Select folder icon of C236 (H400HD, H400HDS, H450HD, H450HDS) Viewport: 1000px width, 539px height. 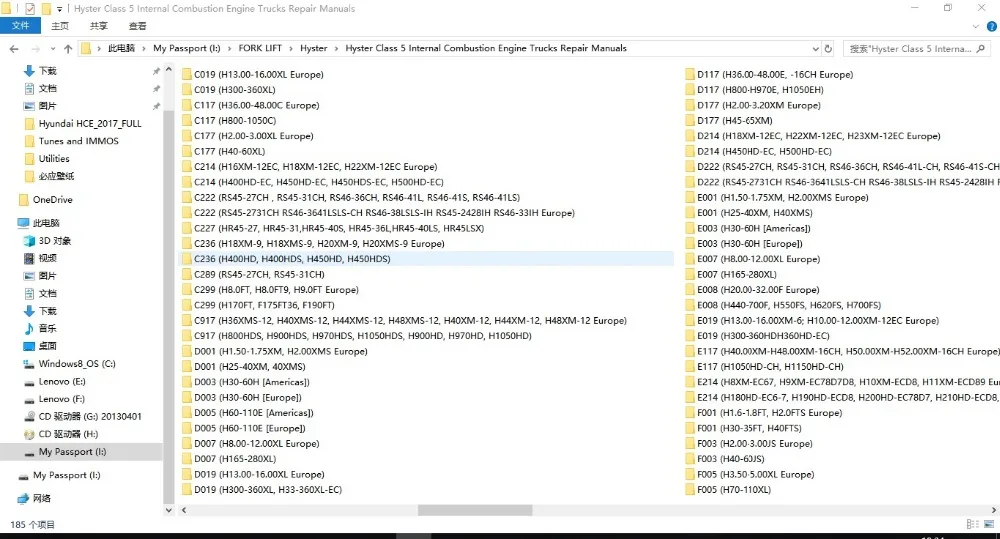tap(186, 258)
